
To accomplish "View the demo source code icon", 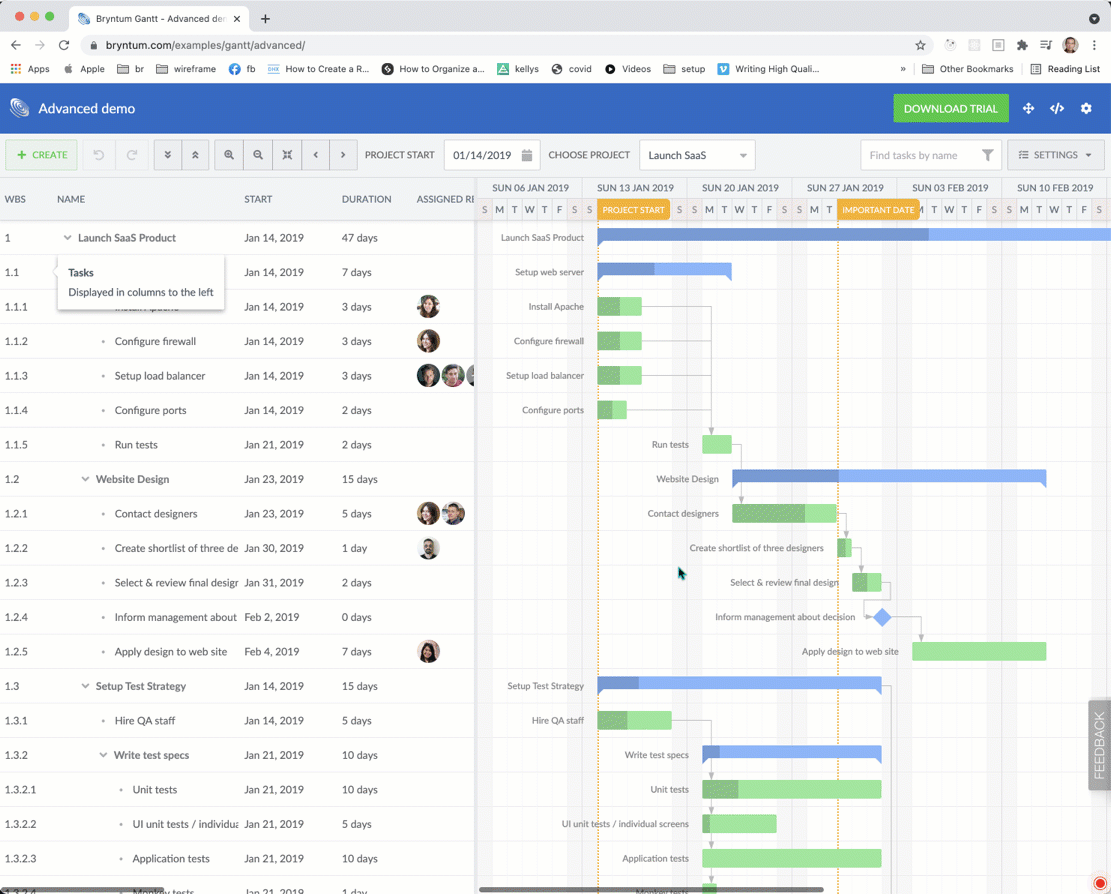I will 1057,108.
